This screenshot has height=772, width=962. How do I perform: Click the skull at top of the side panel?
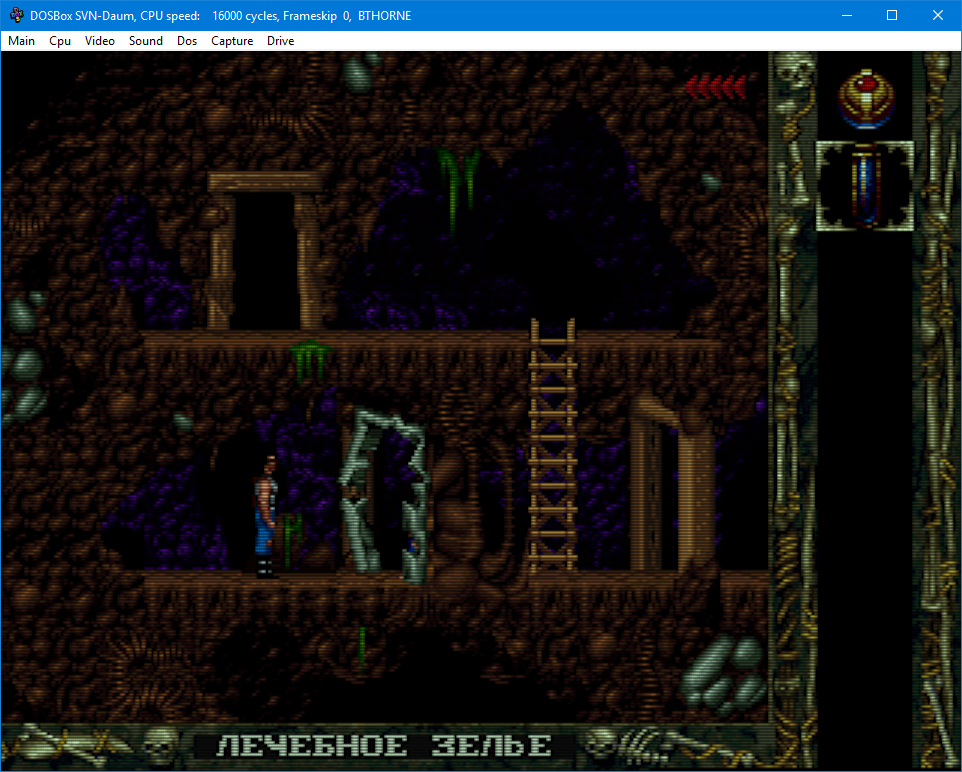click(794, 69)
